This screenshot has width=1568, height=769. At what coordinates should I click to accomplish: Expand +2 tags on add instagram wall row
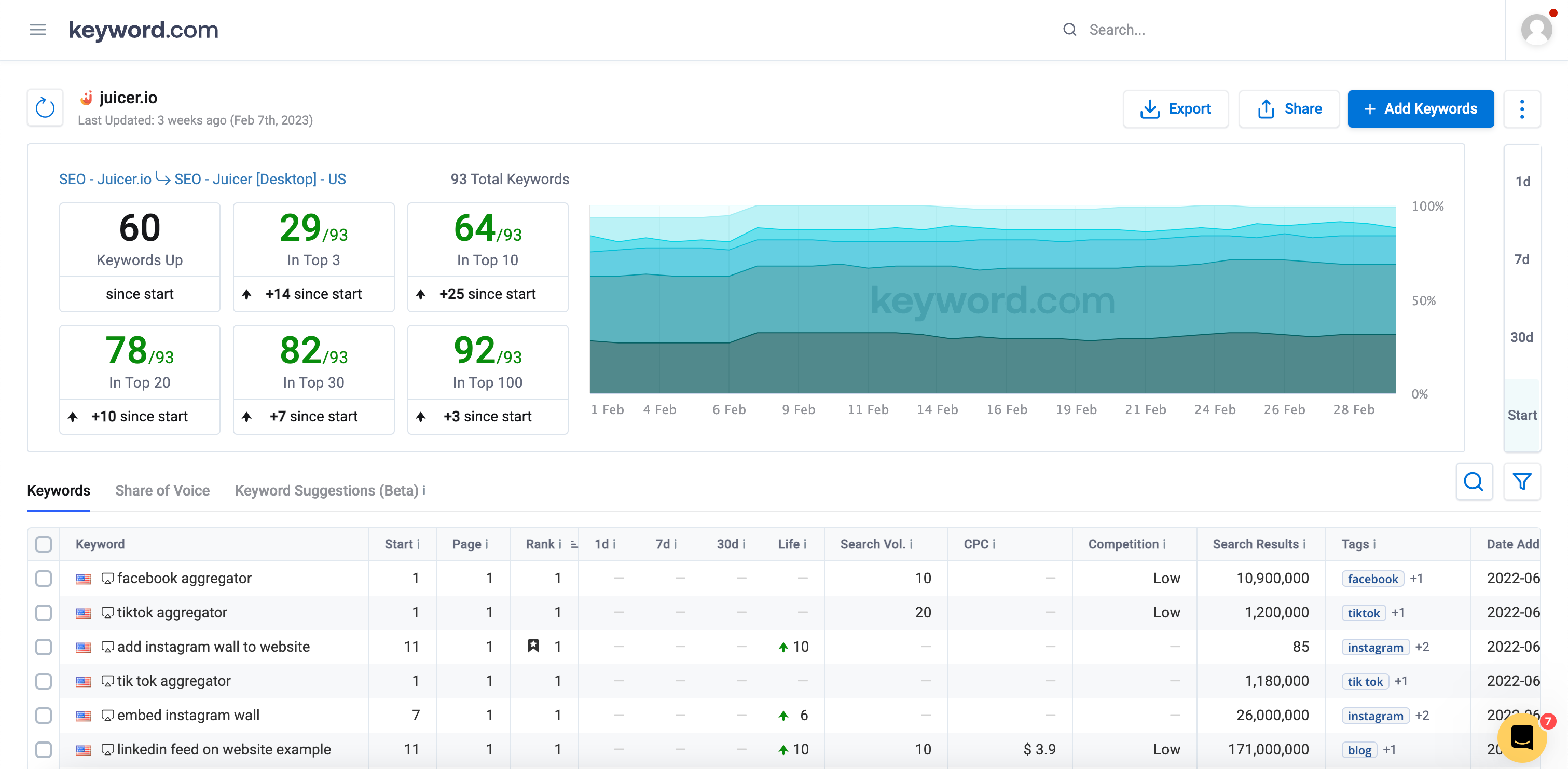1422,647
